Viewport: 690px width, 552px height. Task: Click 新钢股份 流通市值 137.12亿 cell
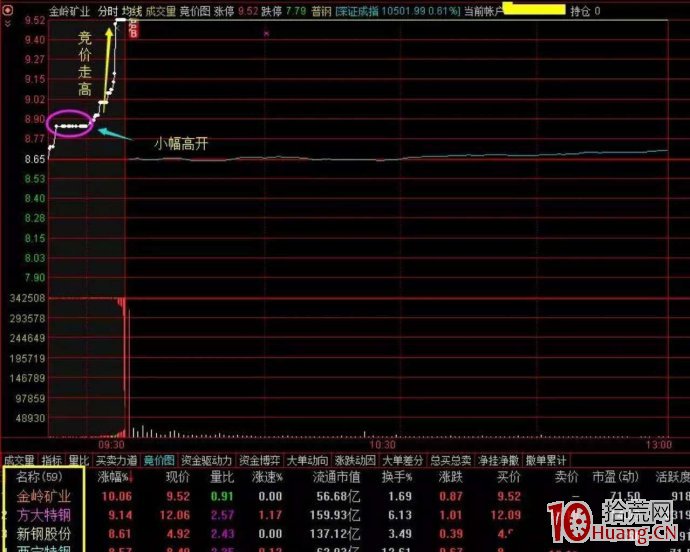pos(335,534)
